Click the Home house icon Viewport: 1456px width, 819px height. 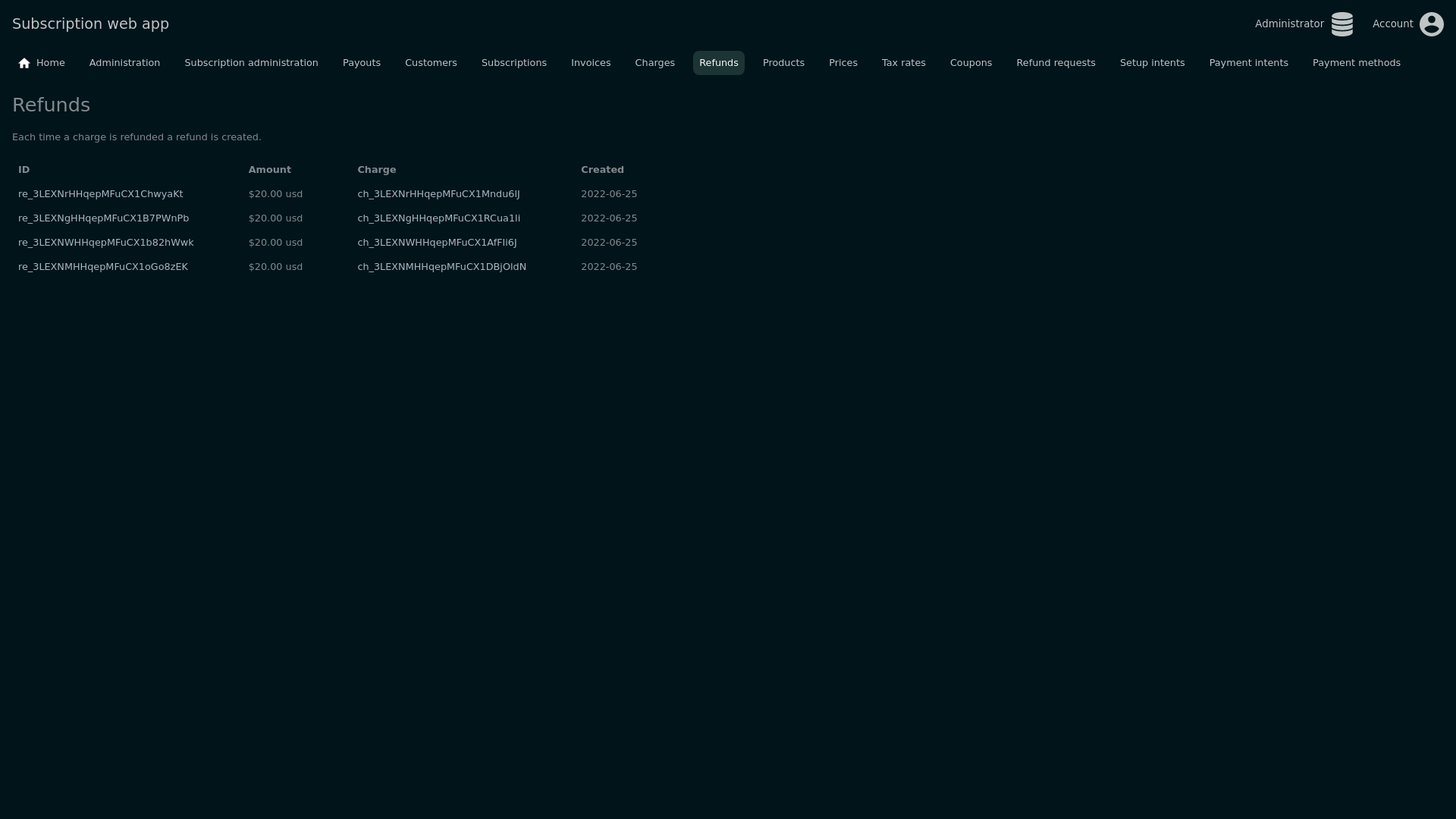[x=24, y=63]
